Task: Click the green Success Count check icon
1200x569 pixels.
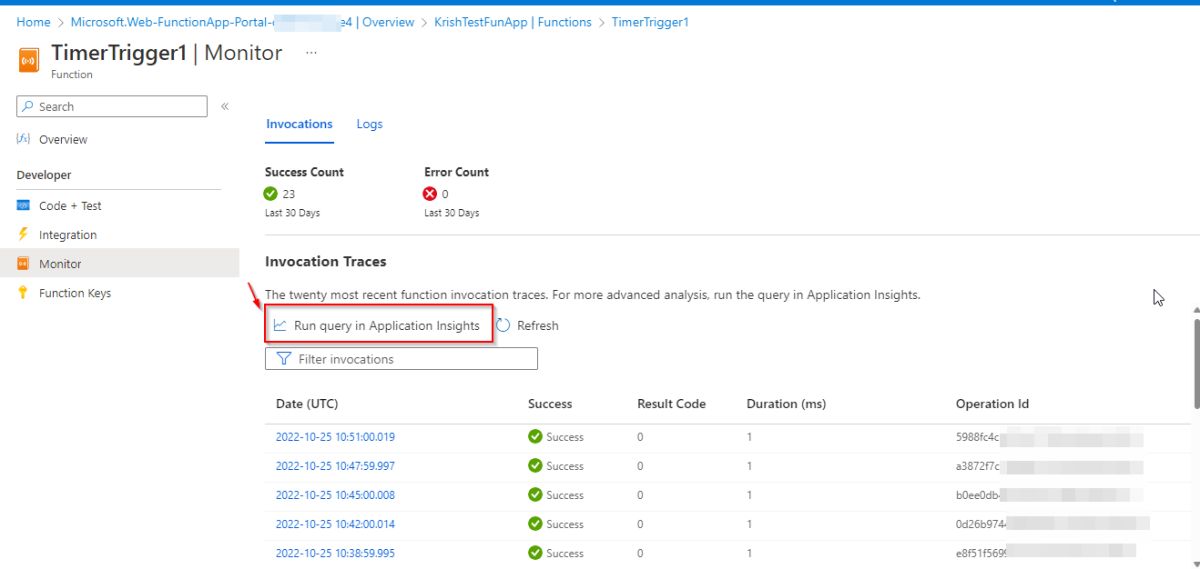Action: pyautogui.click(x=271, y=194)
